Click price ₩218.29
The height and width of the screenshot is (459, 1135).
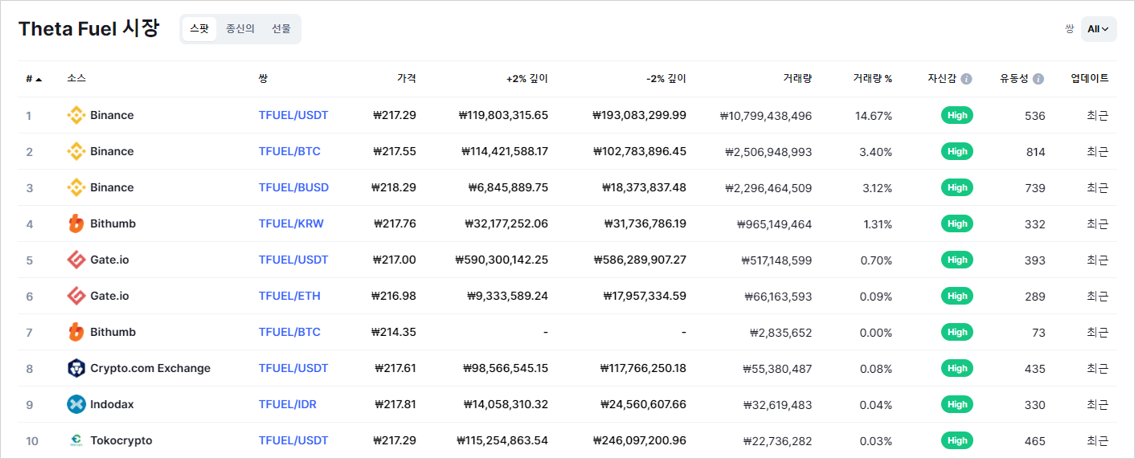click(394, 188)
